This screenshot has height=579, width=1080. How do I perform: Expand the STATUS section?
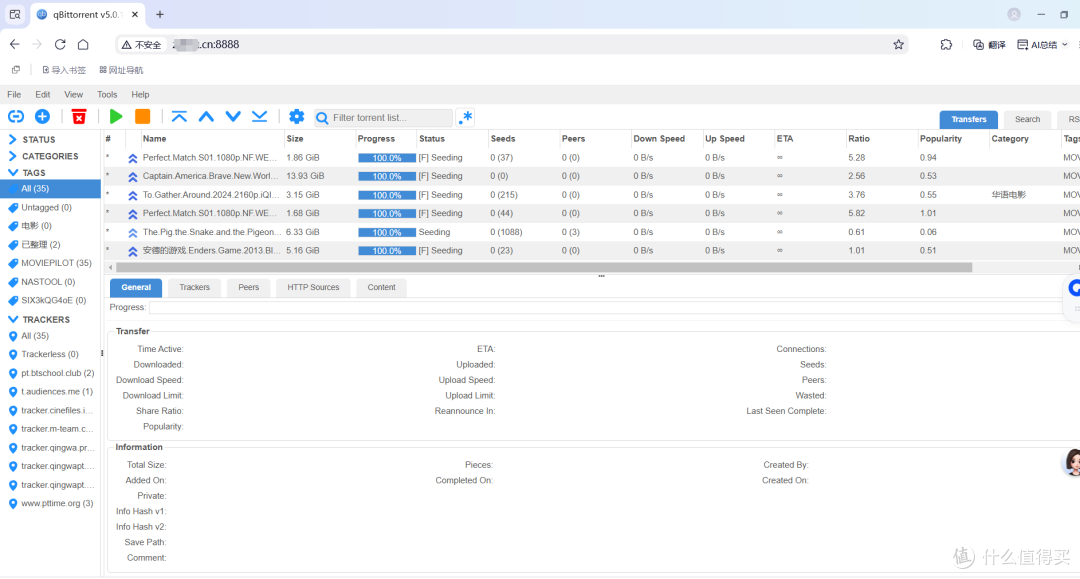(10, 140)
